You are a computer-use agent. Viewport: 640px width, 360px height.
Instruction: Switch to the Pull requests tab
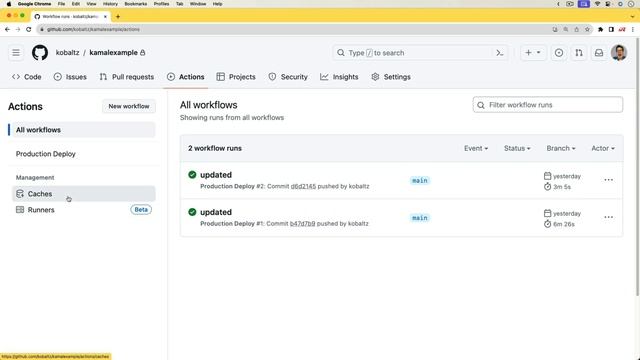(x=127, y=77)
